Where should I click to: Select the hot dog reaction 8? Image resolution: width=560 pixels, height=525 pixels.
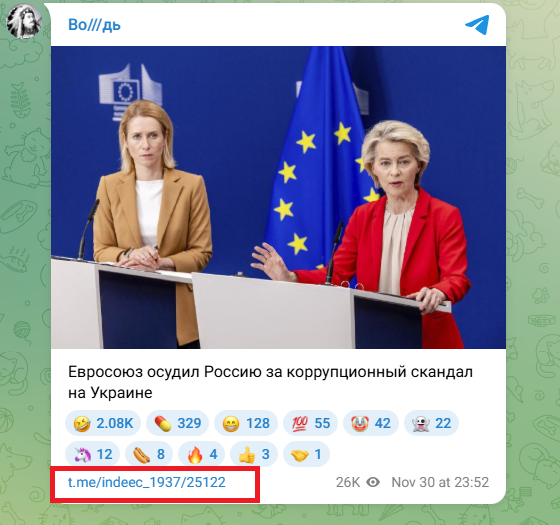[149, 454]
